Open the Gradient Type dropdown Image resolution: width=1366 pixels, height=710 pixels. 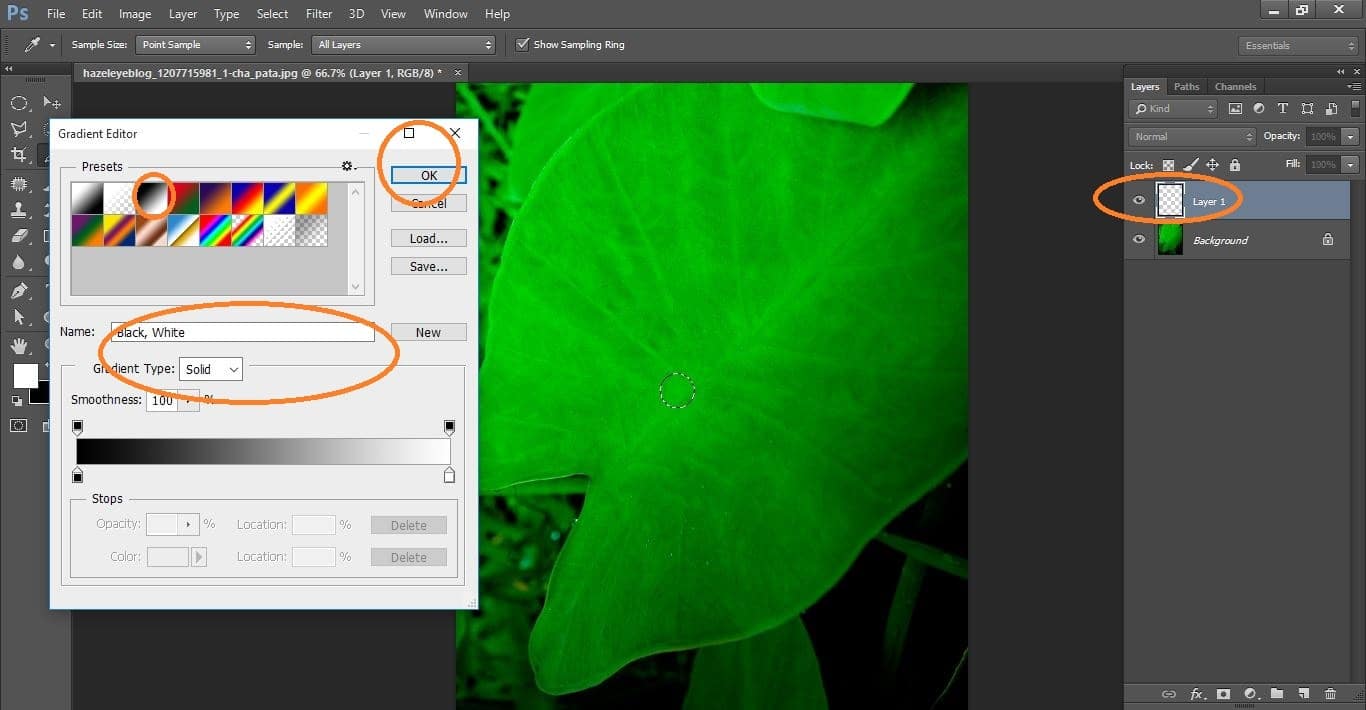(210, 369)
